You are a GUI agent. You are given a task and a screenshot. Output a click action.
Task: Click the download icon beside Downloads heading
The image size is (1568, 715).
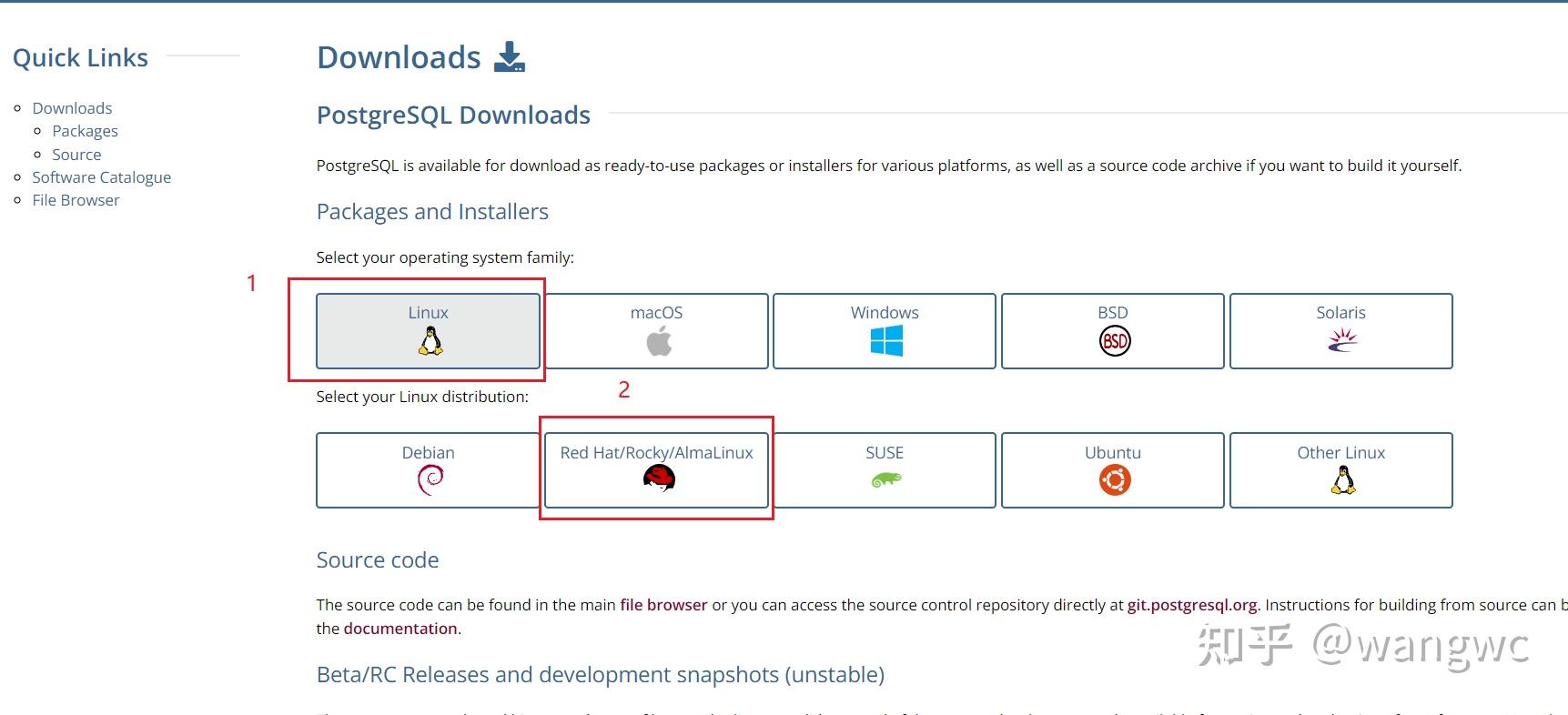click(510, 56)
